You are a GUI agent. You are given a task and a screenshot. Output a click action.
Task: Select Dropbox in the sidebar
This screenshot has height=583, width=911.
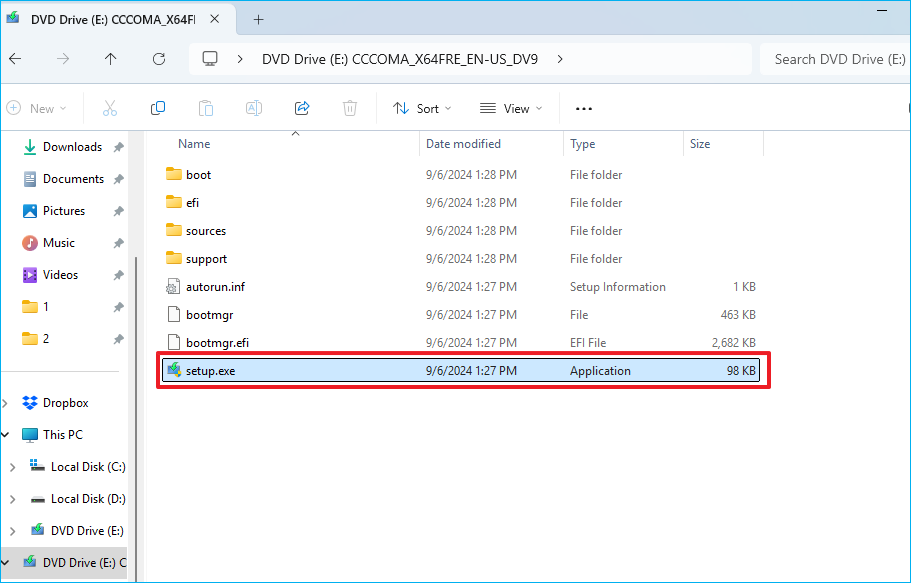(66, 403)
